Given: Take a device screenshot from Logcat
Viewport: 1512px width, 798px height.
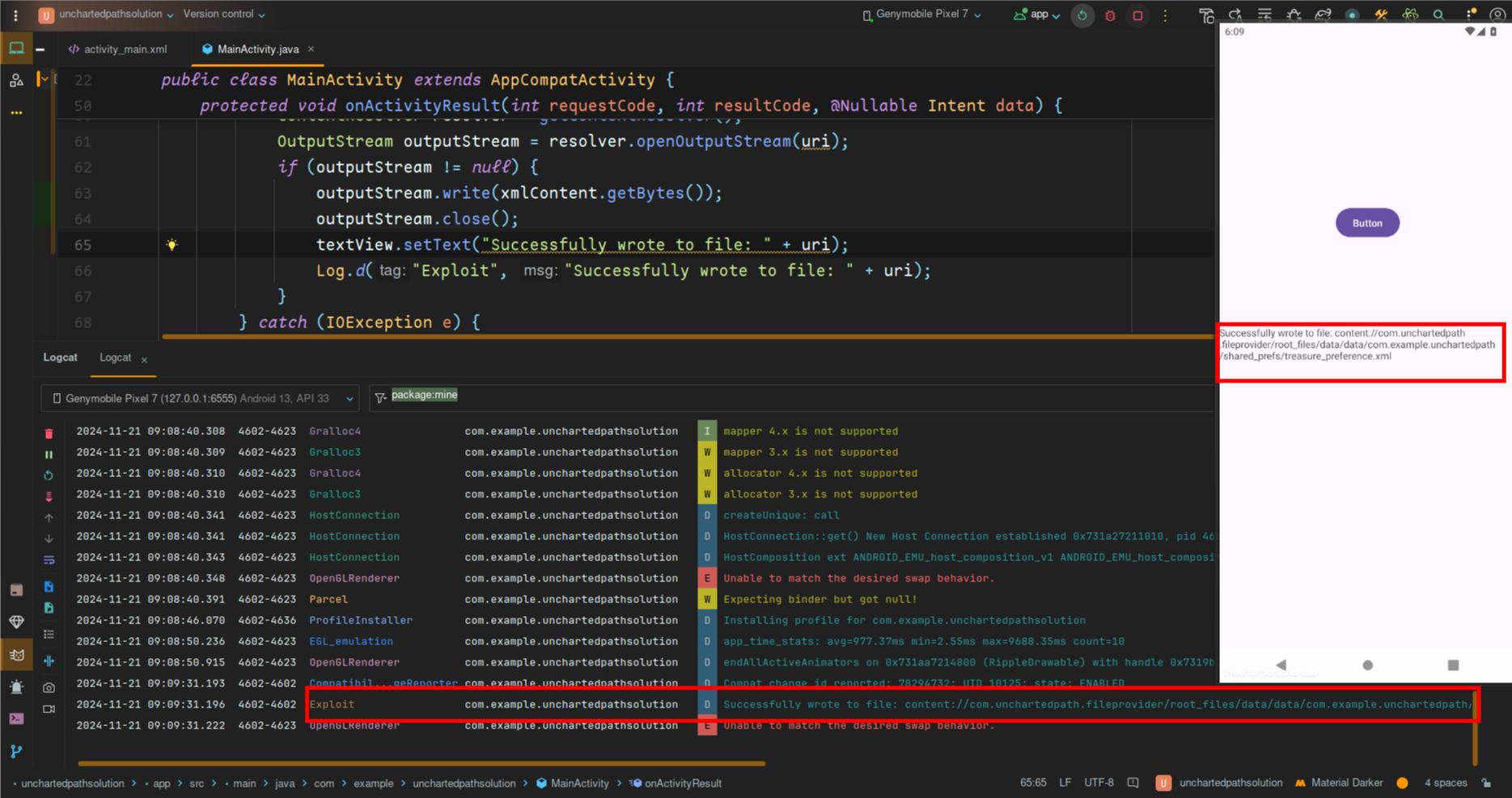Looking at the screenshot, I should pos(49,687).
